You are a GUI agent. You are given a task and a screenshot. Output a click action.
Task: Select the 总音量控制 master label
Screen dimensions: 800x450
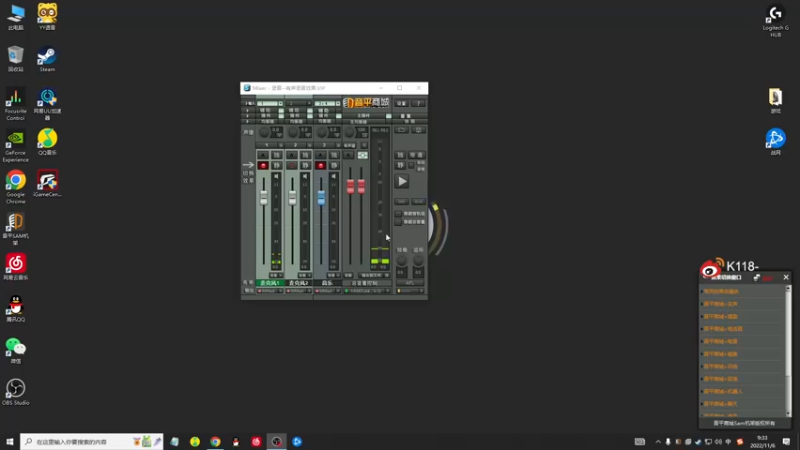(x=367, y=283)
